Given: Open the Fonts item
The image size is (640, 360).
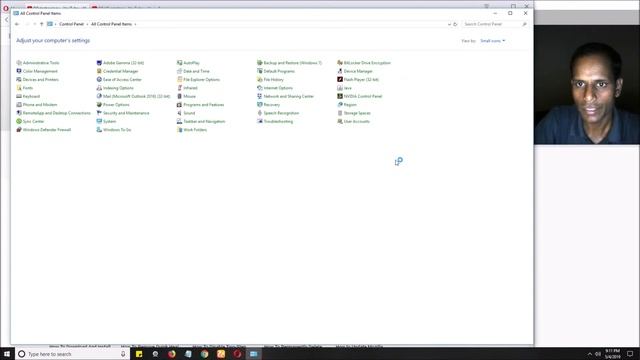Looking at the screenshot, I should click(x=24, y=88).
